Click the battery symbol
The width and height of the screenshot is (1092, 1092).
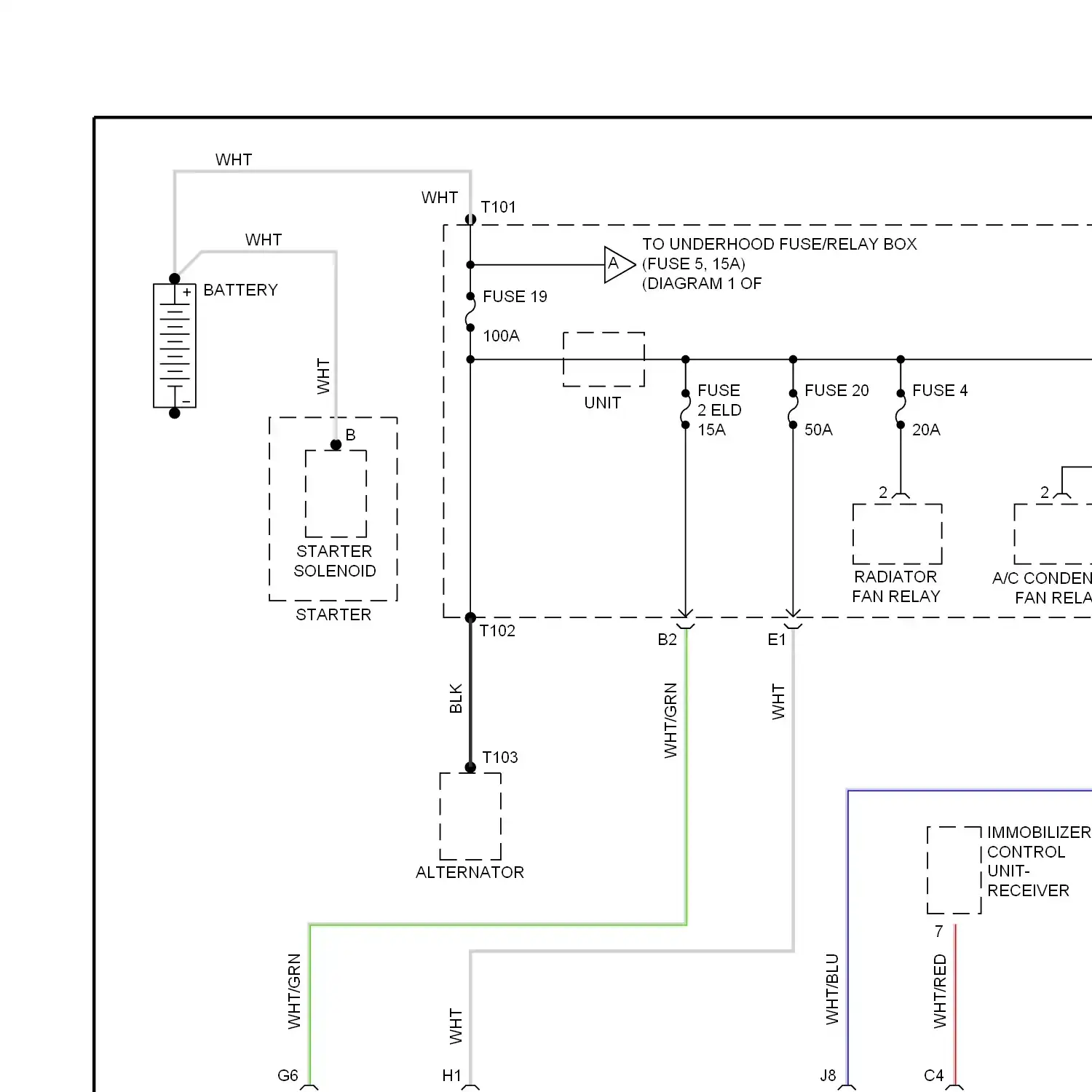click(x=175, y=346)
